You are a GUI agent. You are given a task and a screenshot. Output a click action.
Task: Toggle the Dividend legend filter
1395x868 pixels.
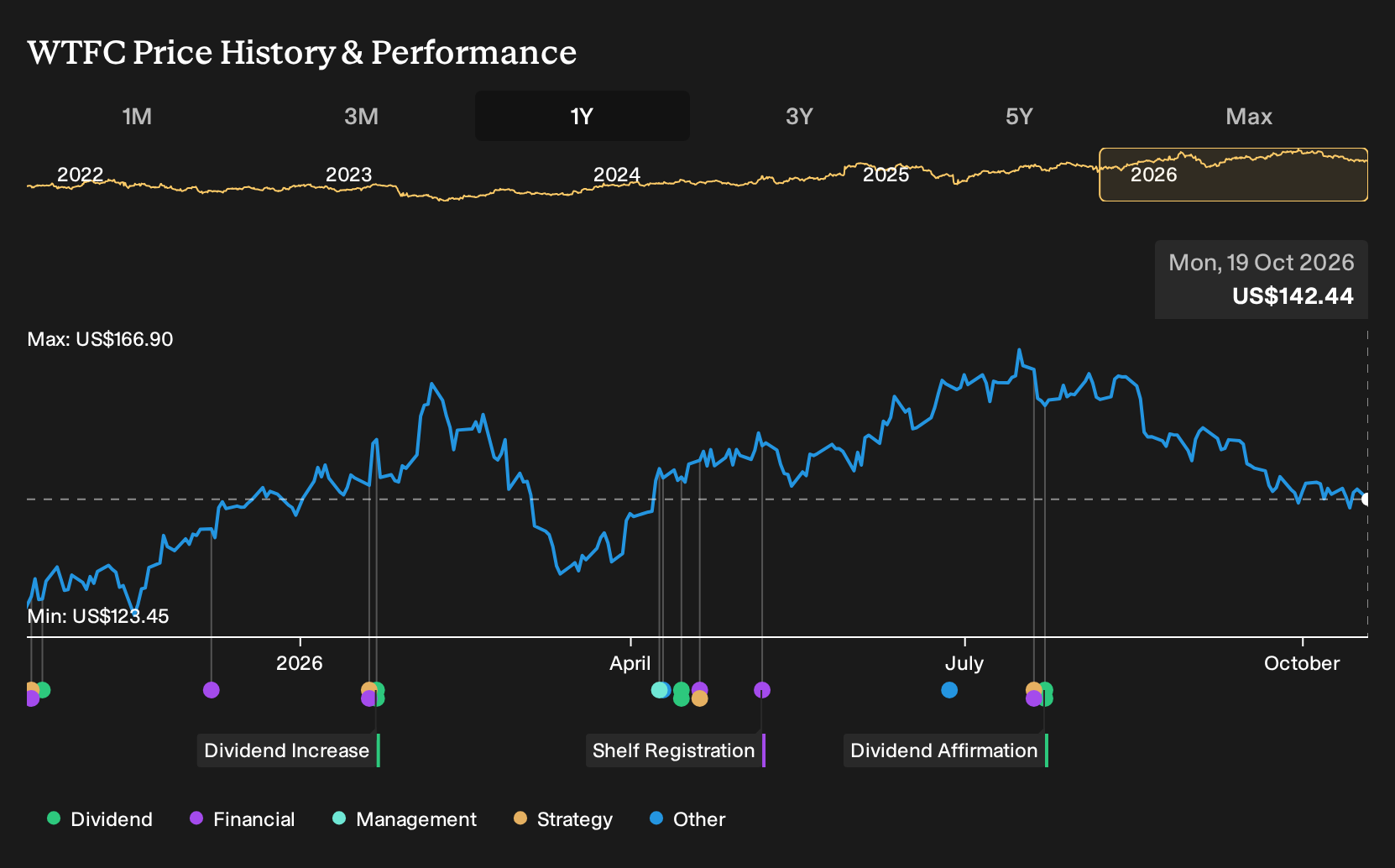[x=100, y=819]
